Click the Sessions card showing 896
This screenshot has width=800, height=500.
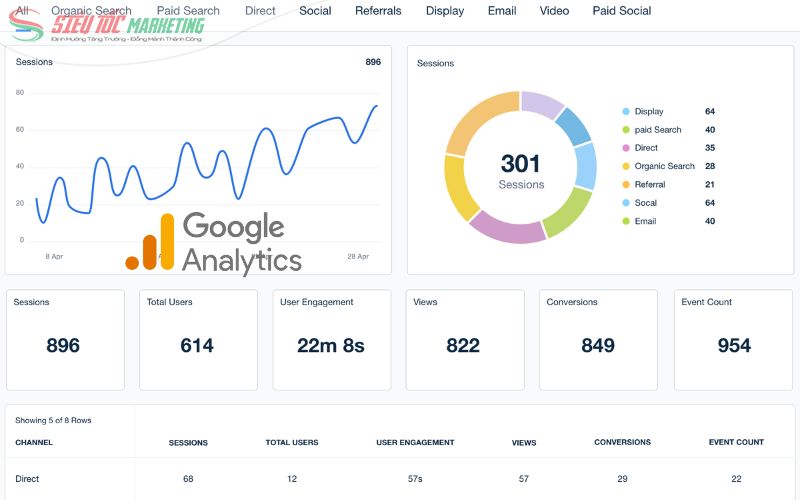click(x=65, y=340)
